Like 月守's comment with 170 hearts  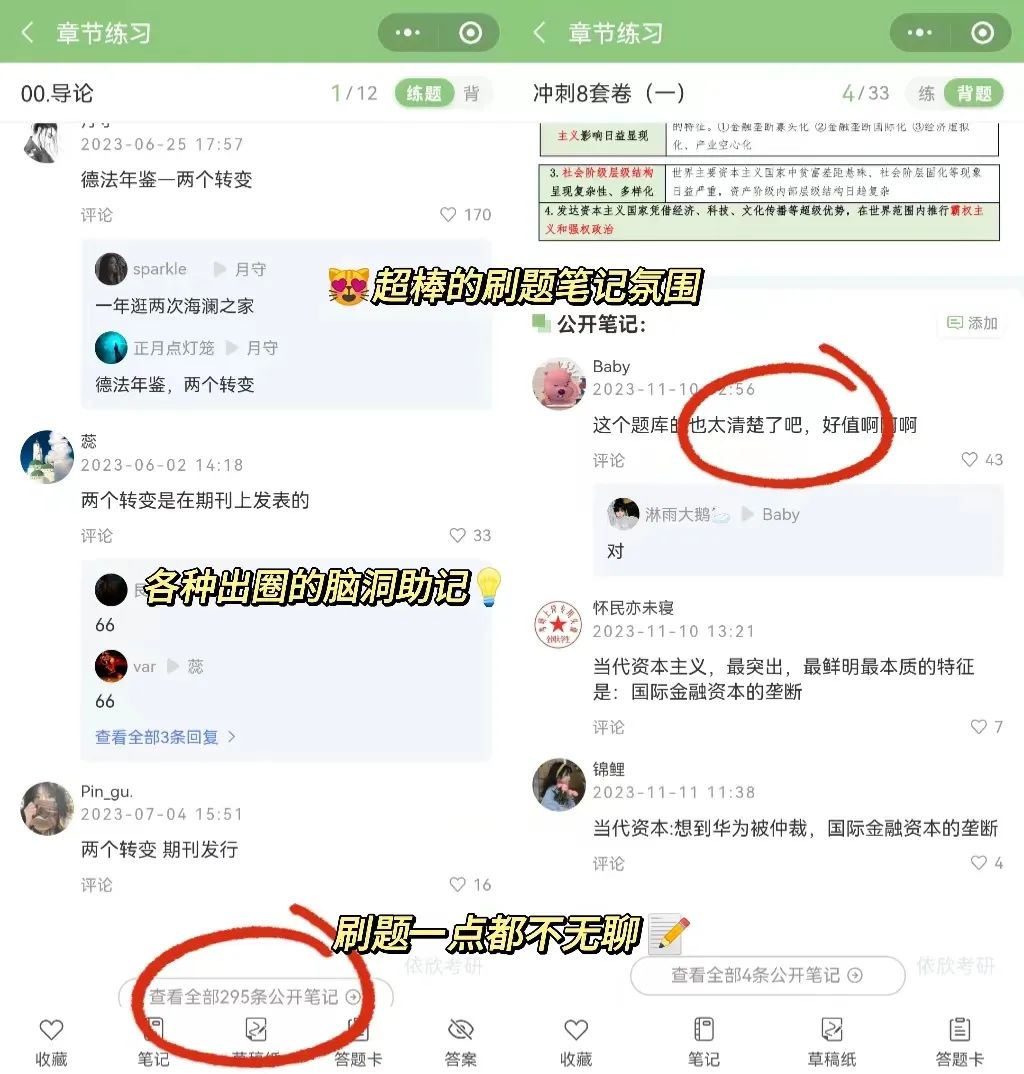click(448, 214)
